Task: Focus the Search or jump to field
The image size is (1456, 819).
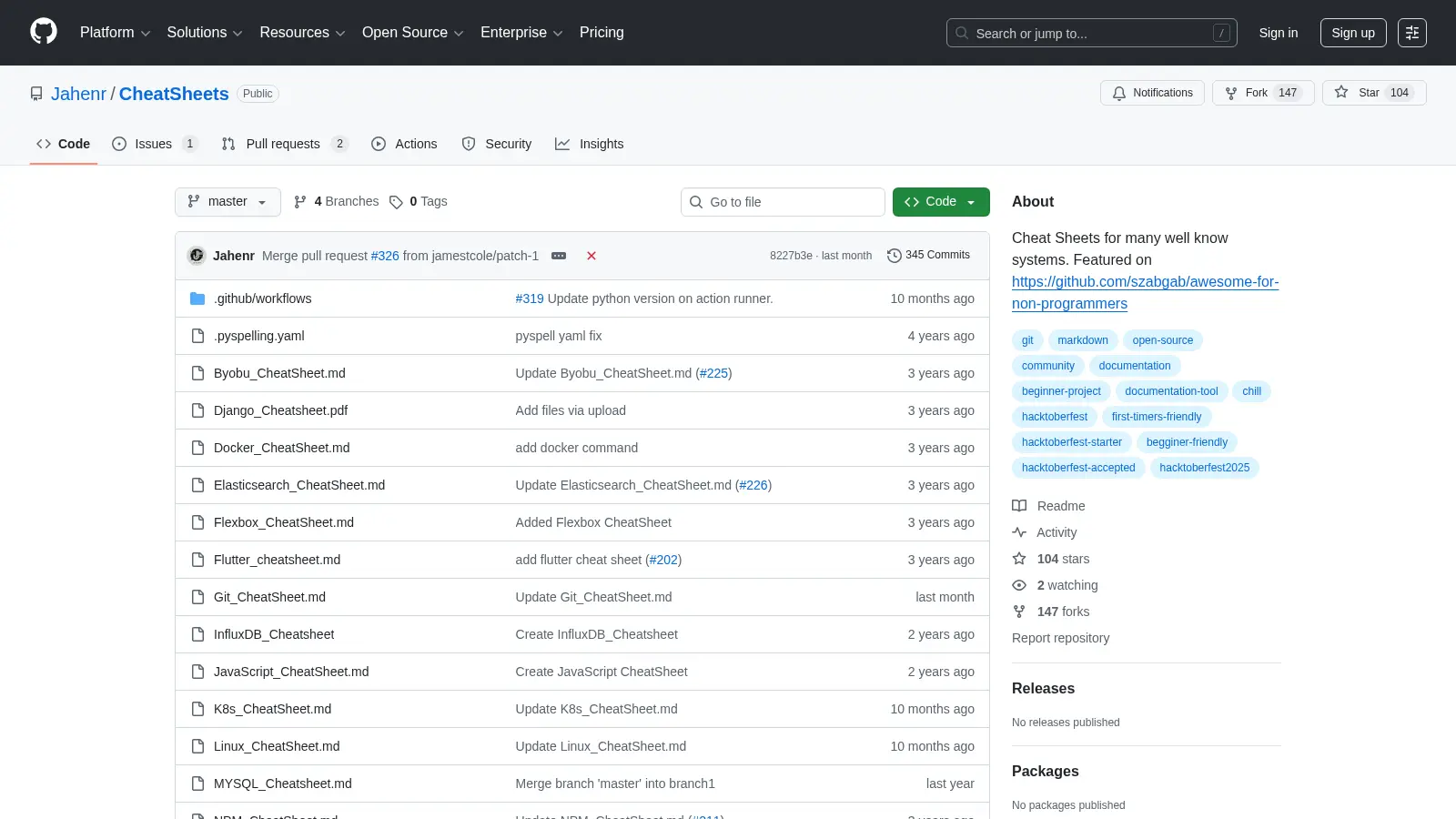Action: click(1092, 33)
